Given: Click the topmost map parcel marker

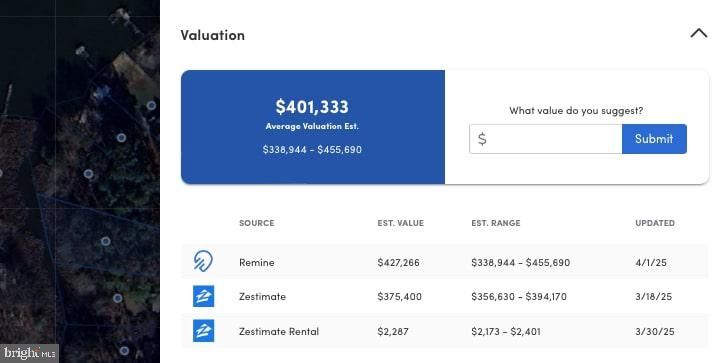Looking at the screenshot, I should [151, 105].
